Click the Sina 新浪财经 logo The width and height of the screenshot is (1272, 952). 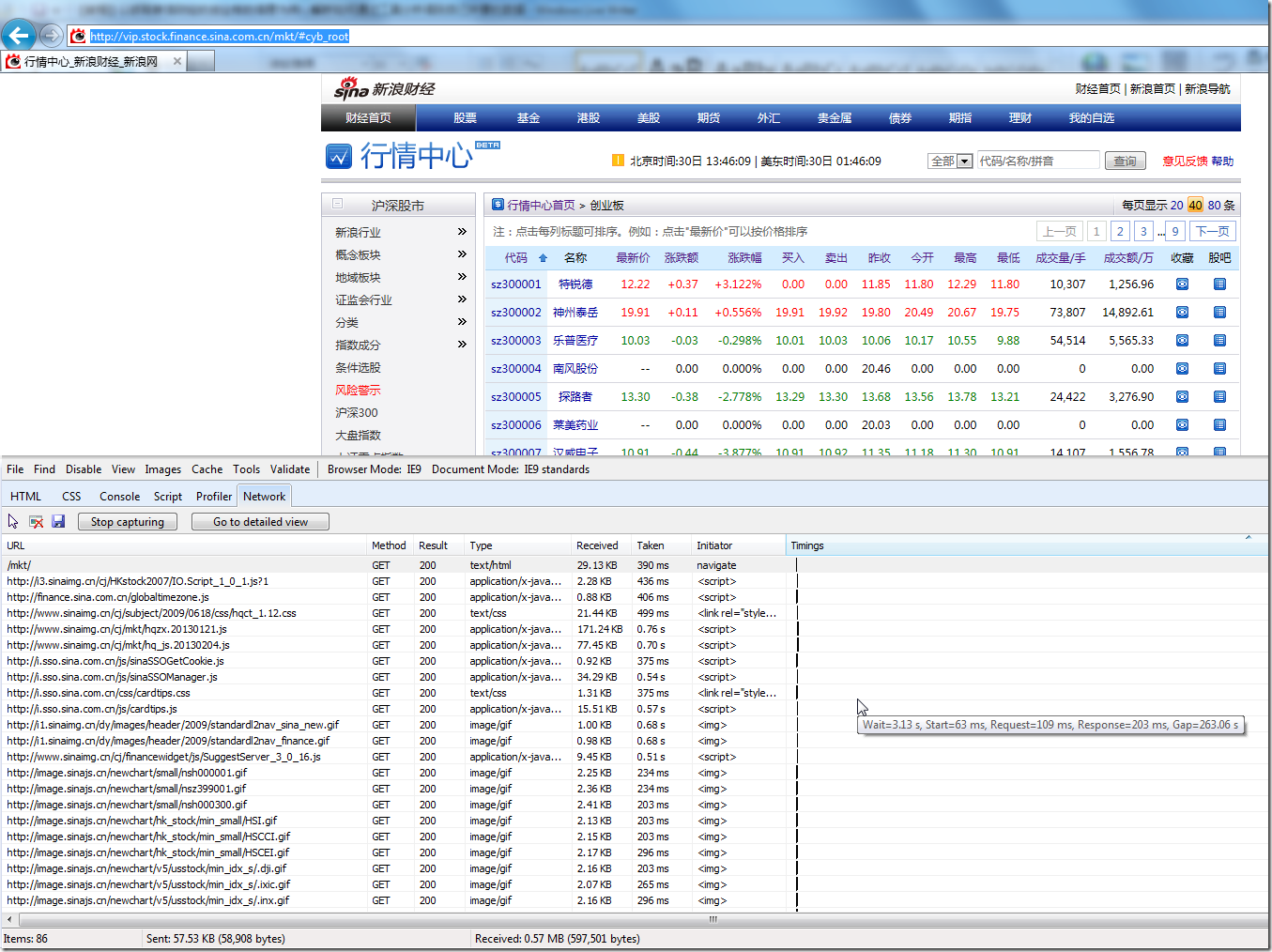[385, 89]
